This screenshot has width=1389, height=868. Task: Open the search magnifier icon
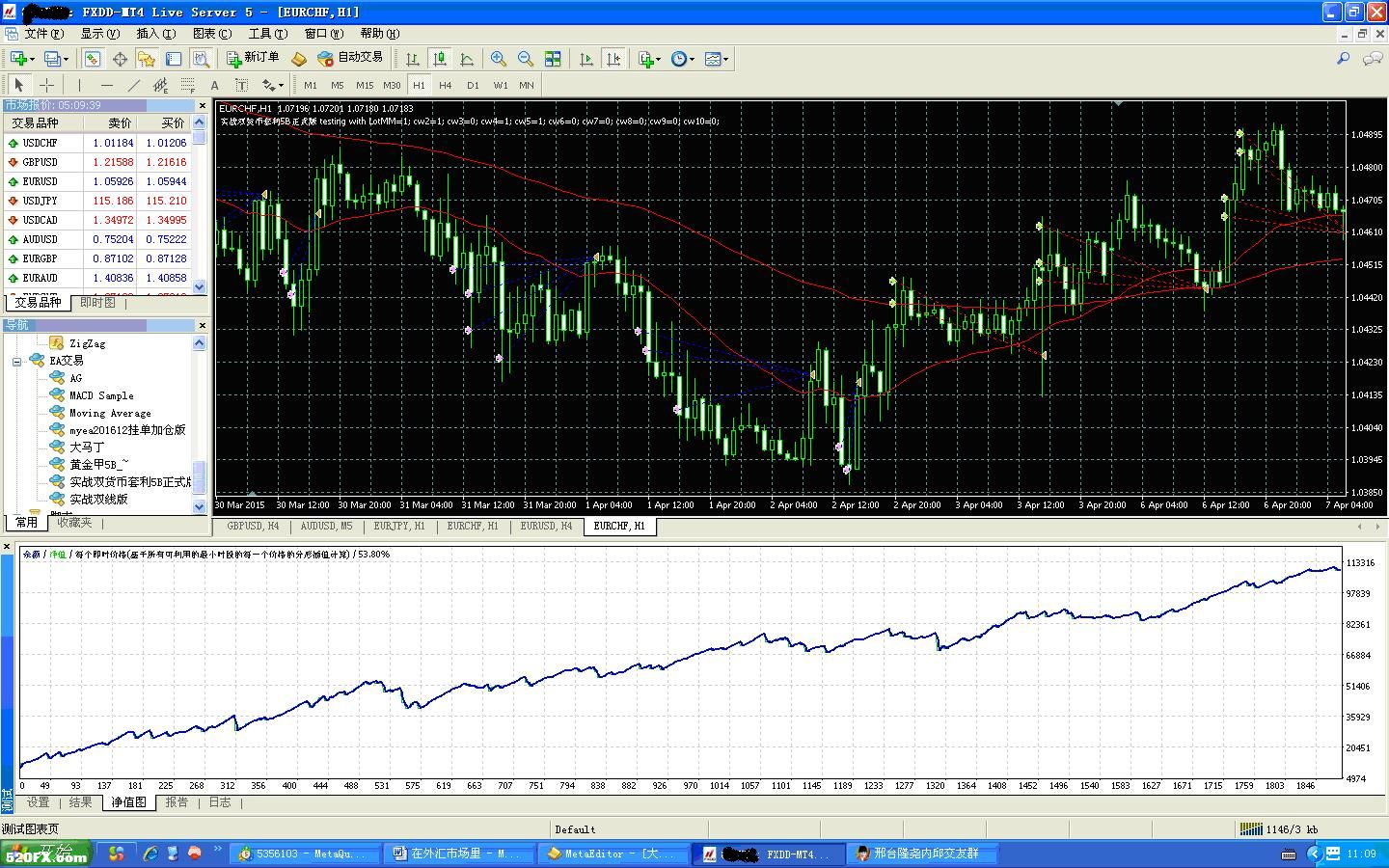(1343, 59)
